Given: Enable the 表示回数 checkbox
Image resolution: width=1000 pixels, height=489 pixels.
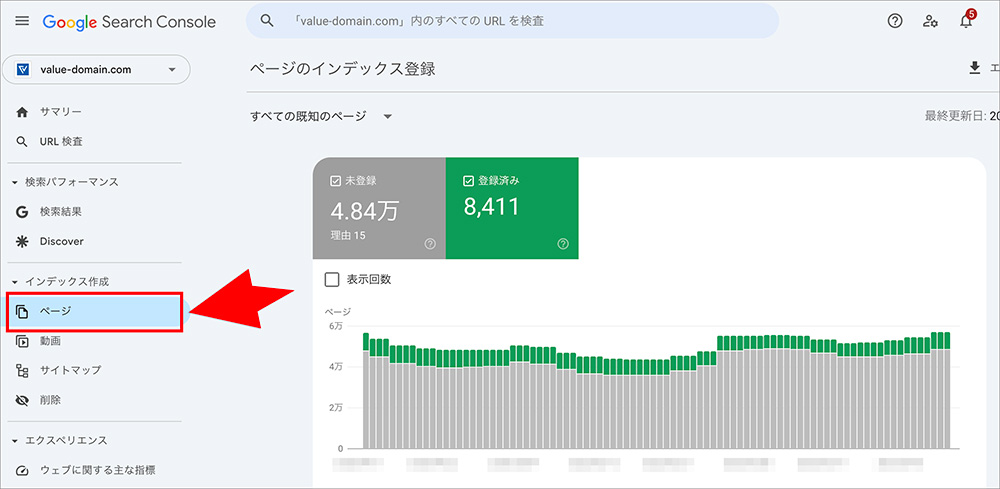Looking at the screenshot, I should (x=333, y=279).
